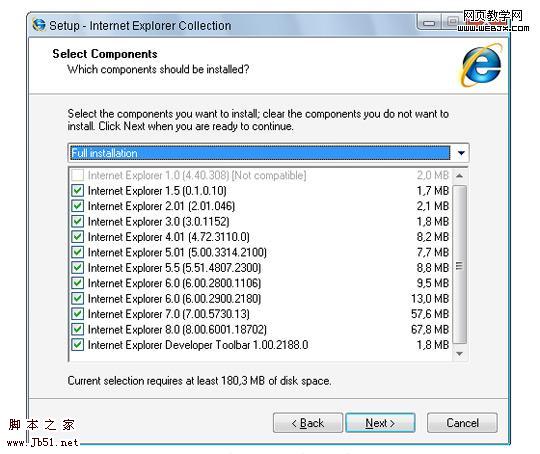This screenshot has width=540, height=454.
Task: Minimize the setup window
Action: coord(429,23)
